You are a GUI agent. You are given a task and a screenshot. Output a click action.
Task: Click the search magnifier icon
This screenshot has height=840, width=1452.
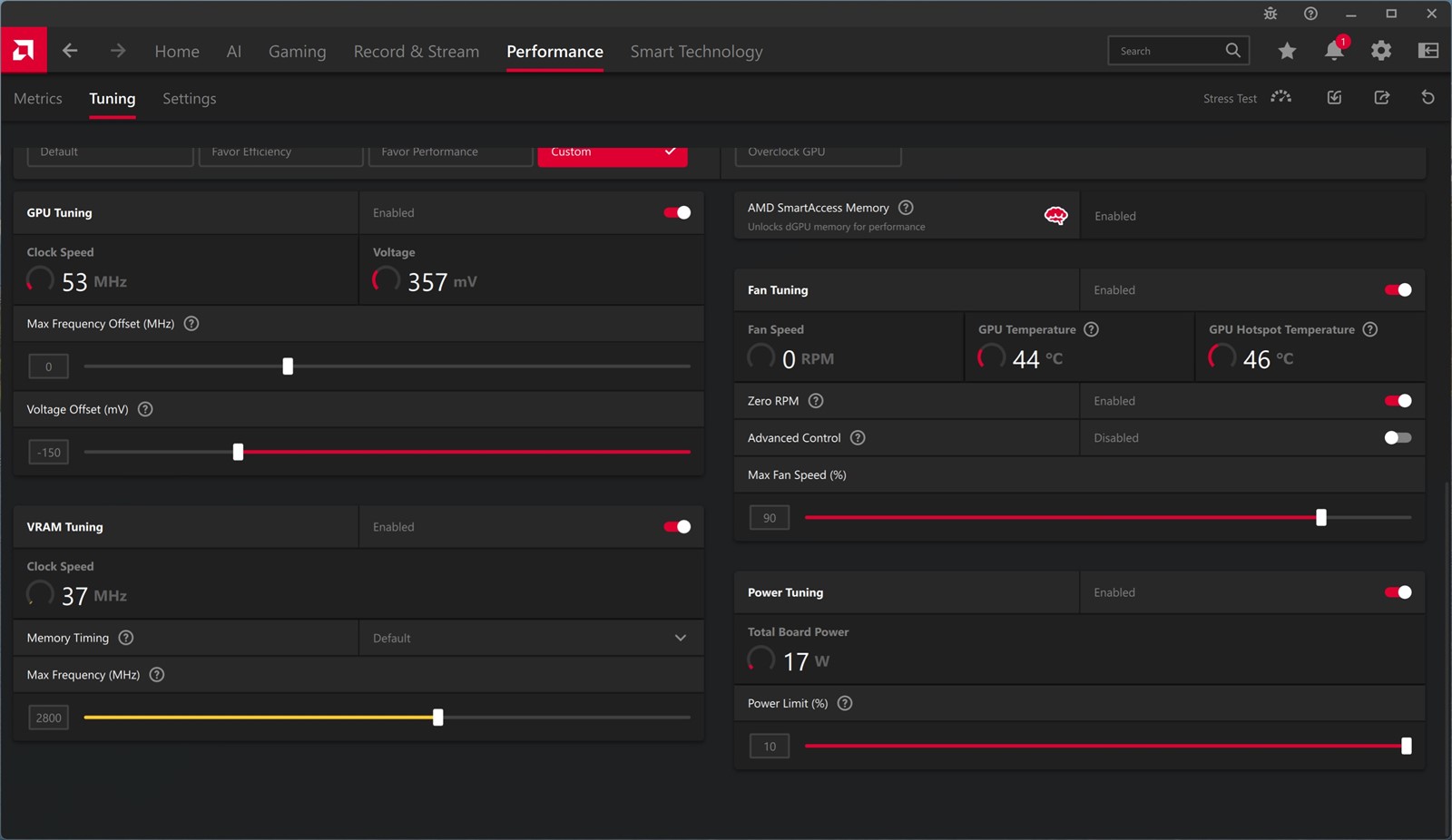pyautogui.click(x=1232, y=51)
